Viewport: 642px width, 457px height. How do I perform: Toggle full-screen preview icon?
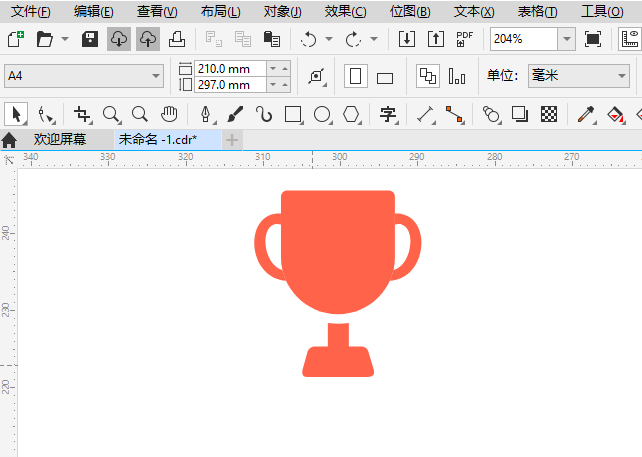point(593,39)
